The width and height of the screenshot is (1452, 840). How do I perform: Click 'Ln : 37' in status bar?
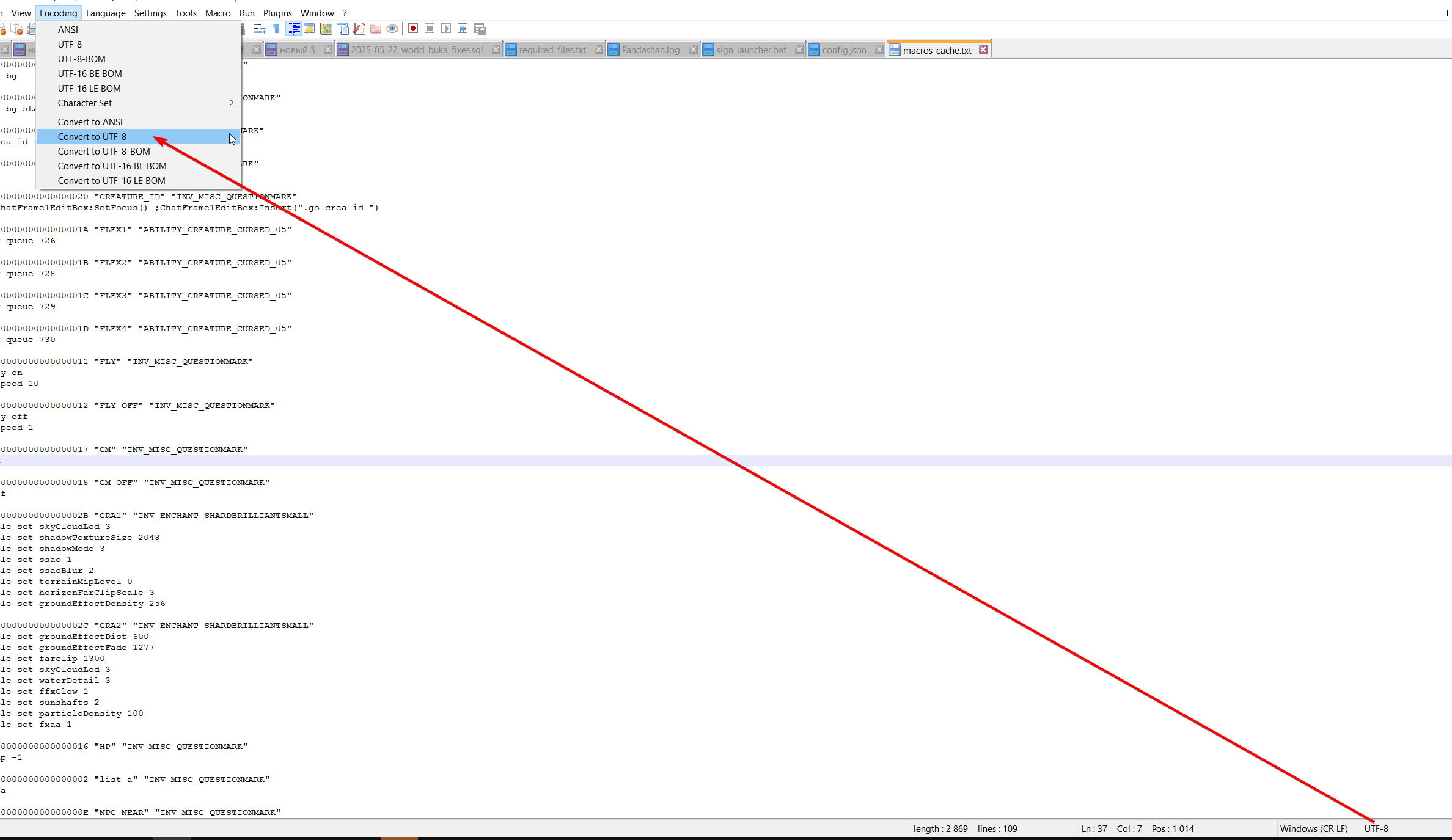(x=1094, y=828)
